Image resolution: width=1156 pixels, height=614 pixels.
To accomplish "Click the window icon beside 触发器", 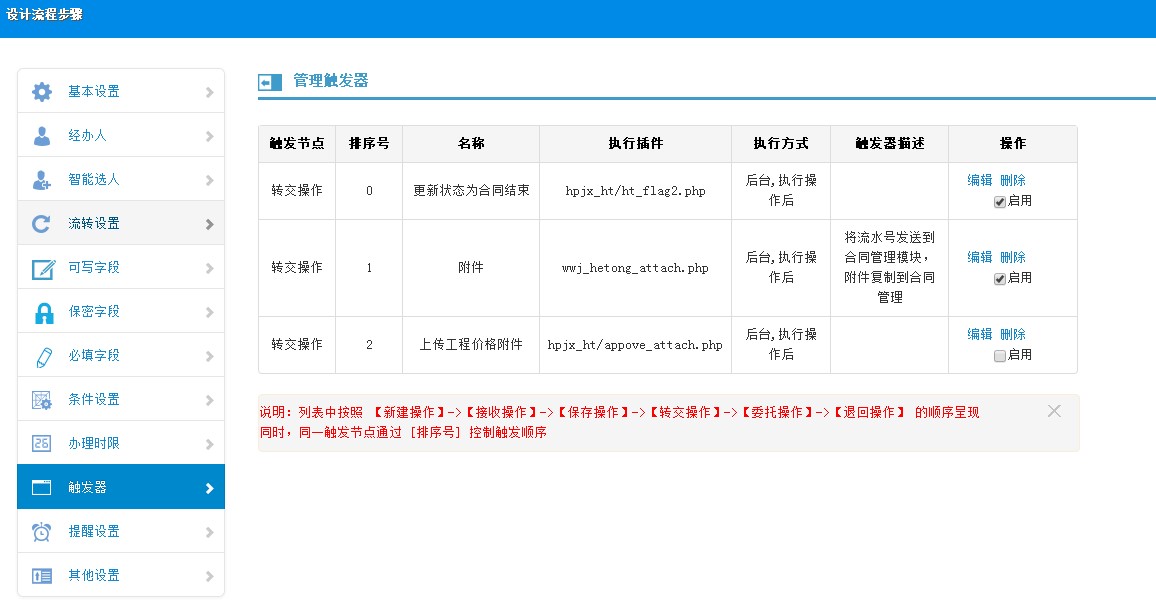I will point(41,487).
